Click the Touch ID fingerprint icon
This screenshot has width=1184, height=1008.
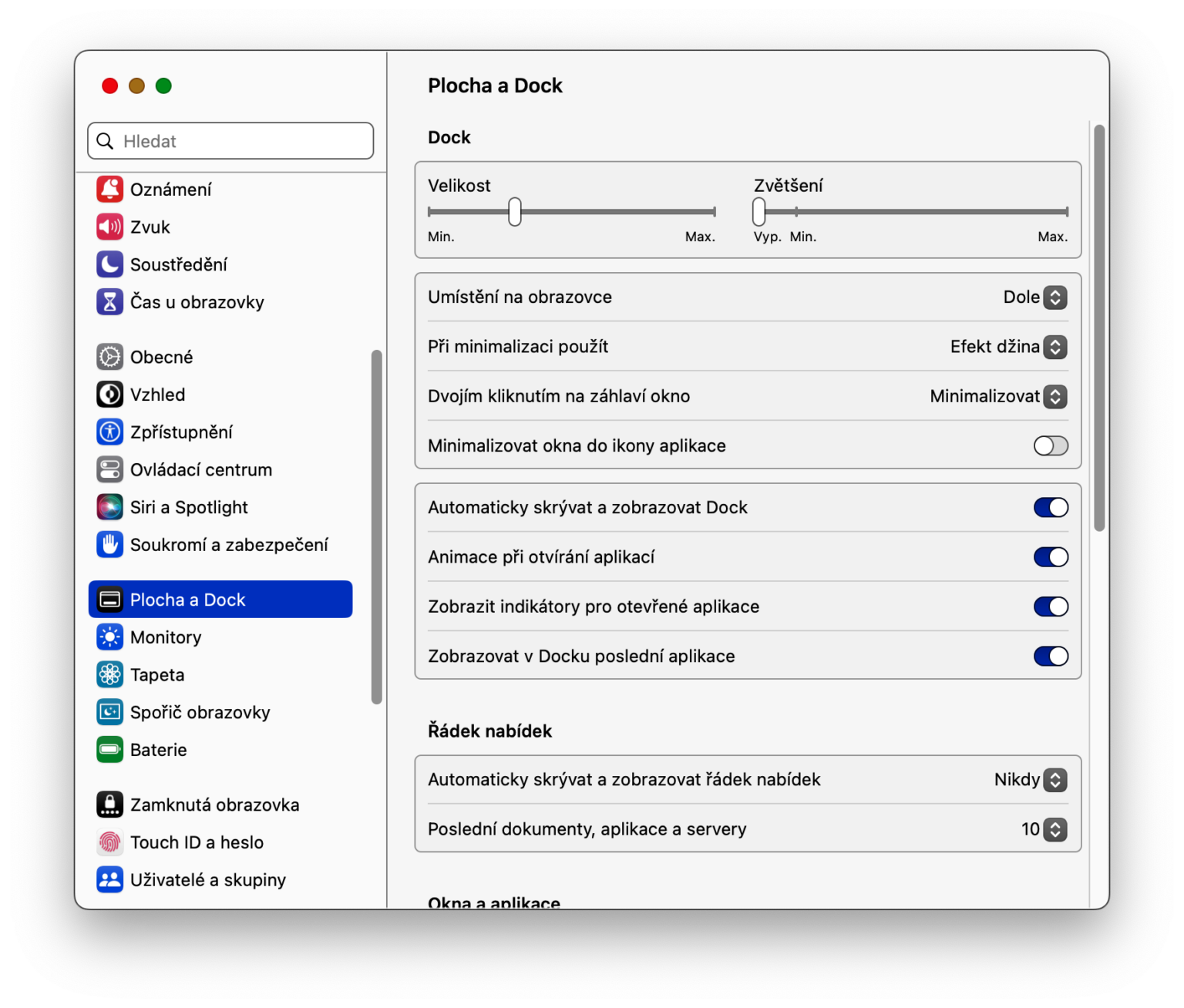(x=109, y=842)
